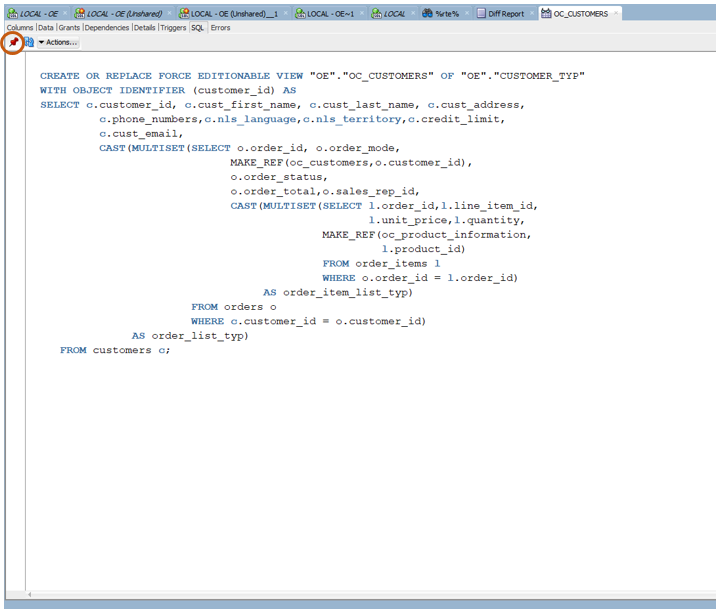Viewport: 722px width, 612px height.
Task: Click "FROM customers c;" line
Action: pyautogui.click(x=115, y=350)
